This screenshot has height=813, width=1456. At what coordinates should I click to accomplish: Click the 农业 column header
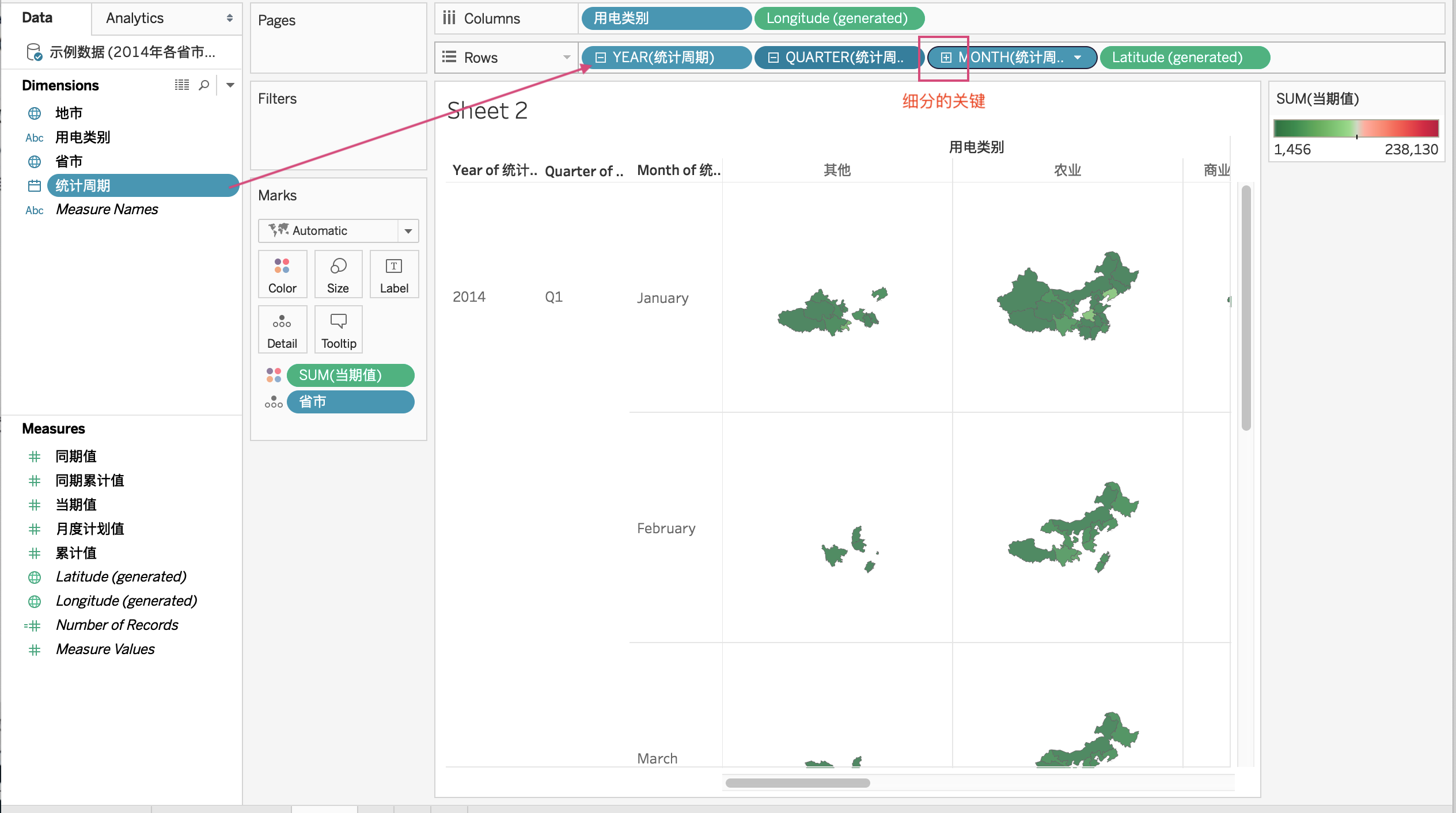click(1068, 170)
